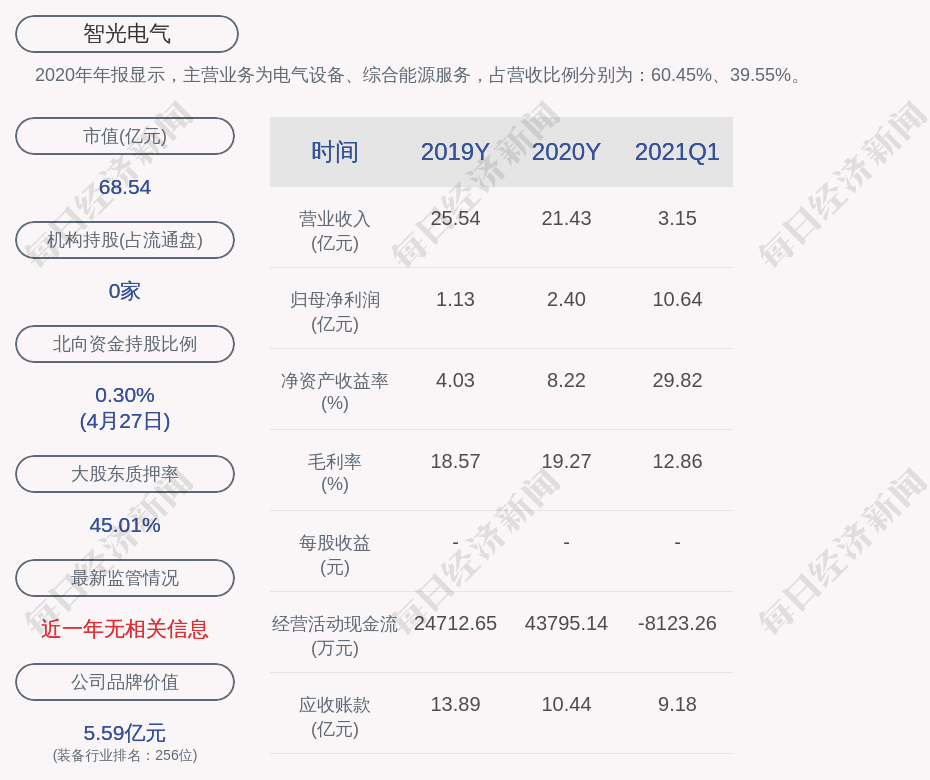This screenshot has height=780, width=930.
Task: Click the 时间 table header
Action: tap(335, 152)
